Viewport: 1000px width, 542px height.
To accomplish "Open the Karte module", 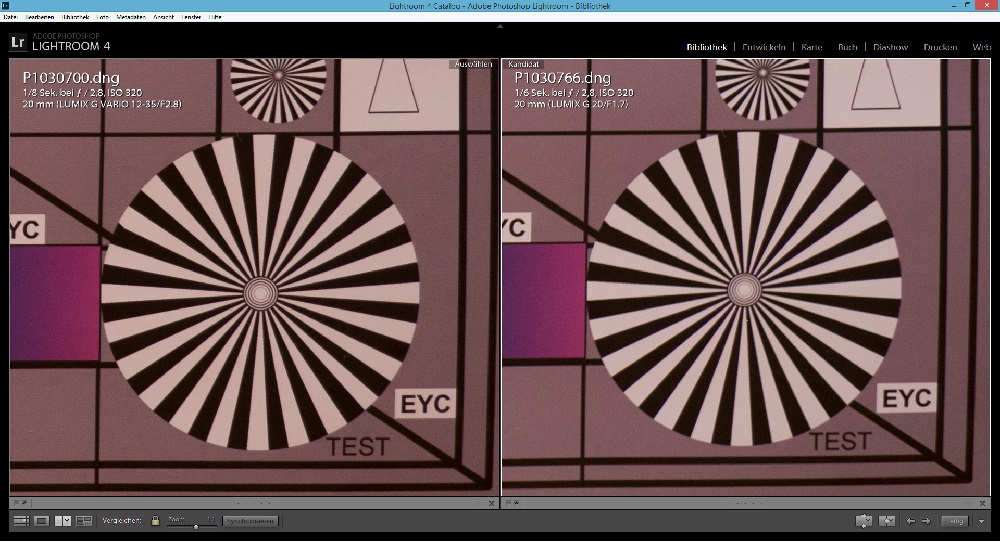I will point(812,47).
